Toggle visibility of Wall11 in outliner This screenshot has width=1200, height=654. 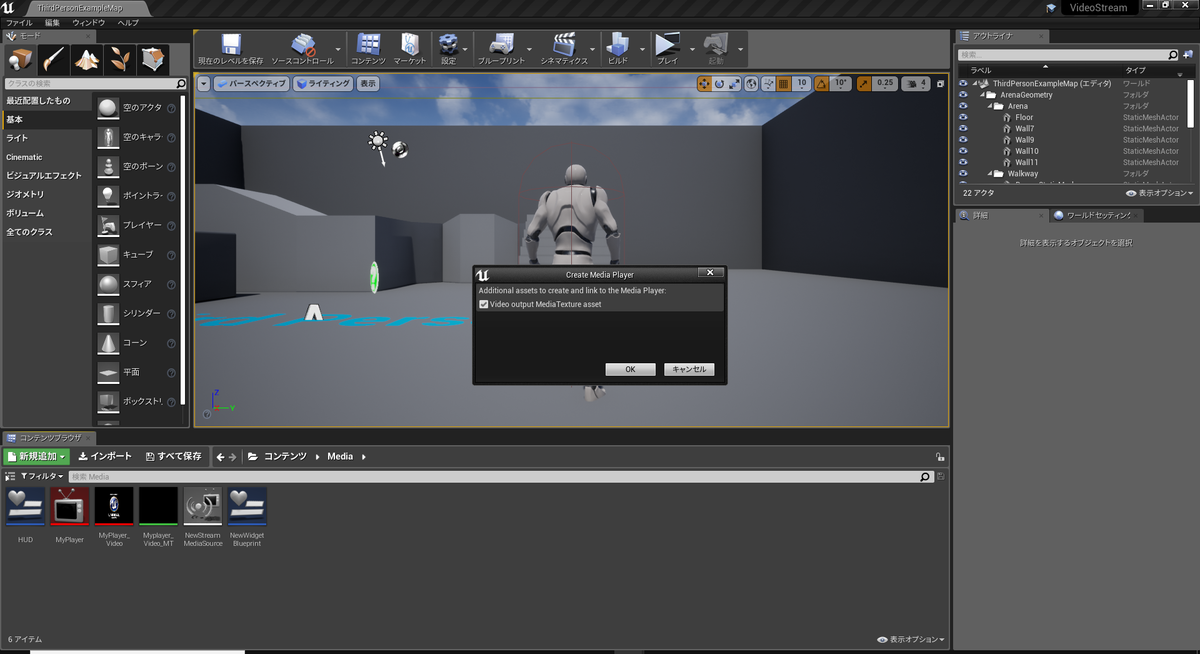[x=963, y=162]
